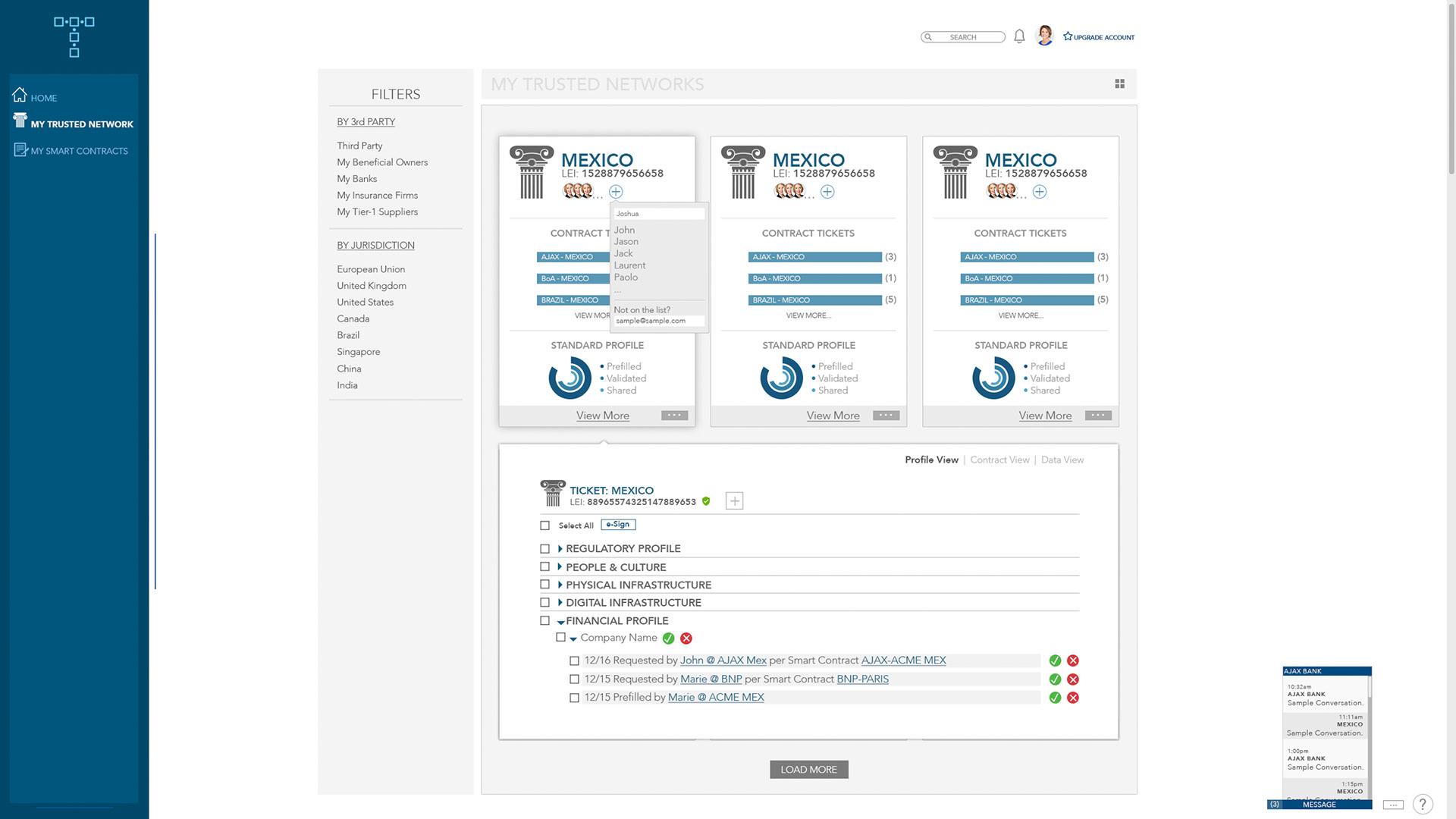This screenshot has width=1456, height=819.
Task: Click the plus box next to ticket LEI
Action: [734, 500]
